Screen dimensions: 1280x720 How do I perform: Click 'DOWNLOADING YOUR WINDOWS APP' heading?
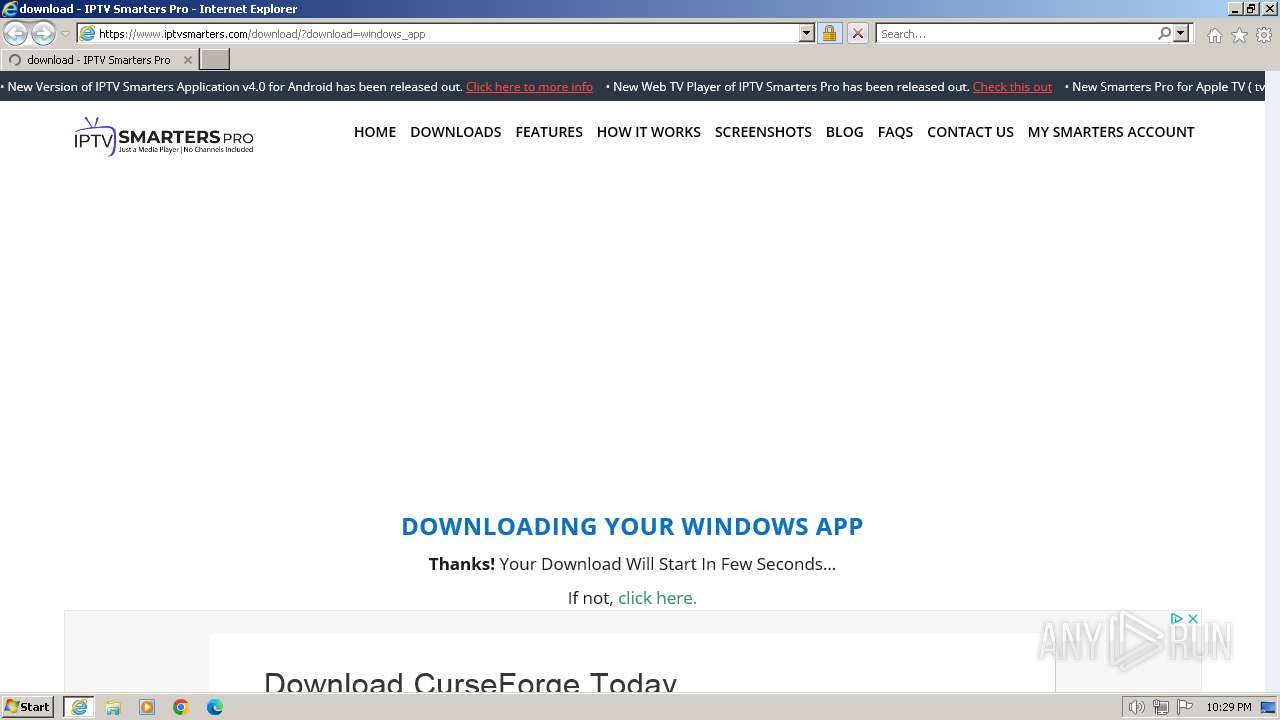[632, 526]
